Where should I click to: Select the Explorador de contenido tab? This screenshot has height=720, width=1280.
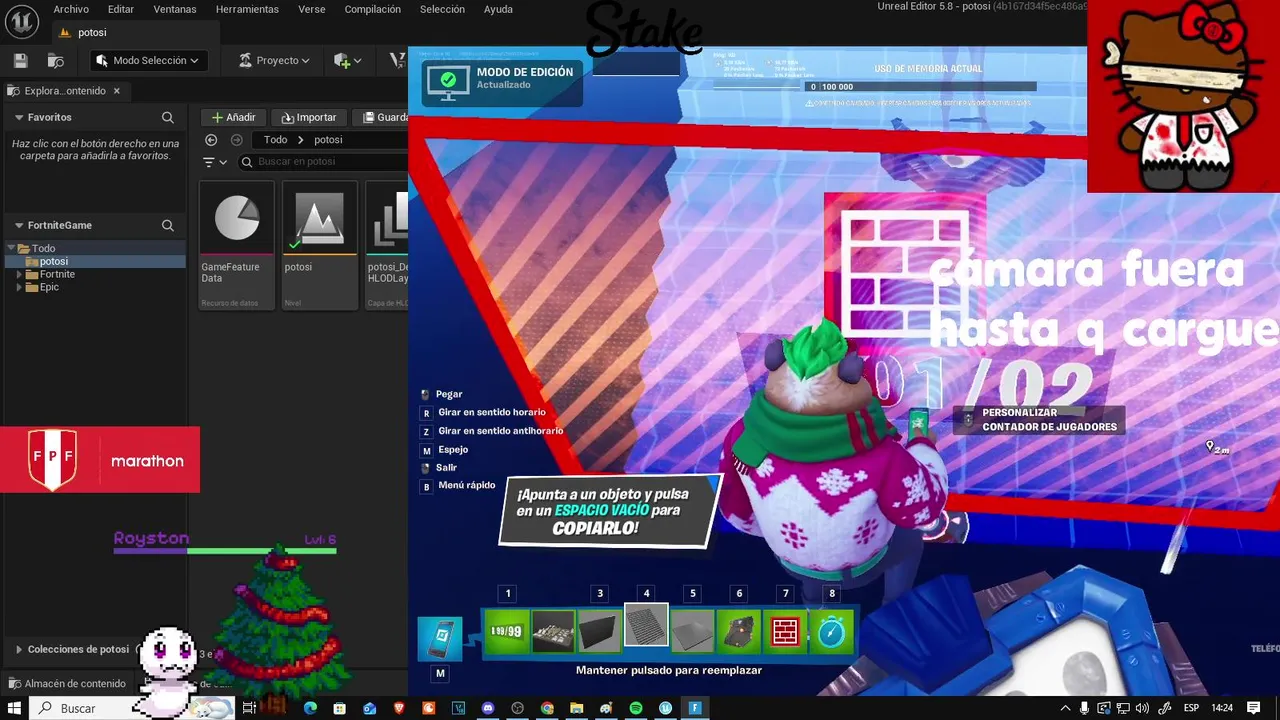click(x=64, y=91)
